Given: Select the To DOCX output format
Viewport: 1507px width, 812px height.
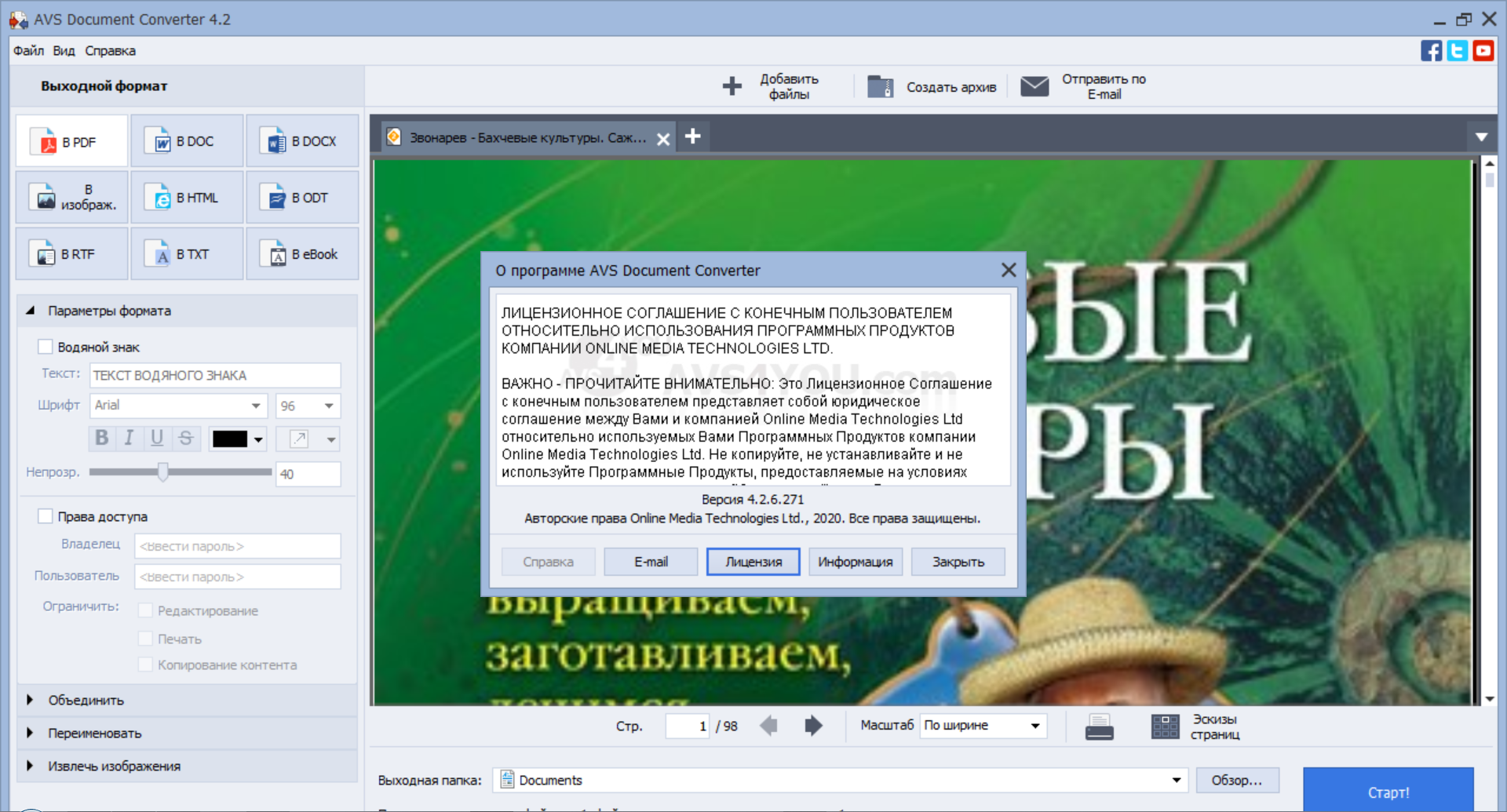Looking at the screenshot, I should point(302,141).
